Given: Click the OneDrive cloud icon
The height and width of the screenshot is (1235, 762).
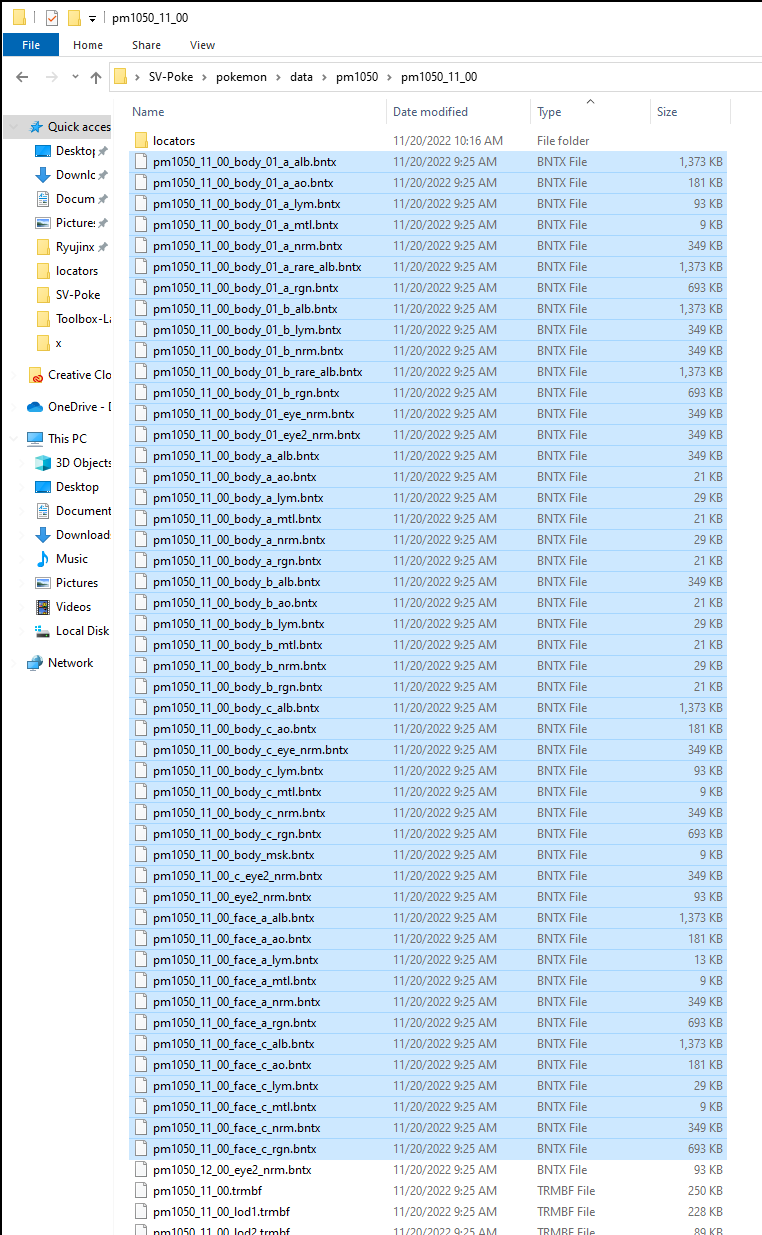Looking at the screenshot, I should tap(35, 407).
